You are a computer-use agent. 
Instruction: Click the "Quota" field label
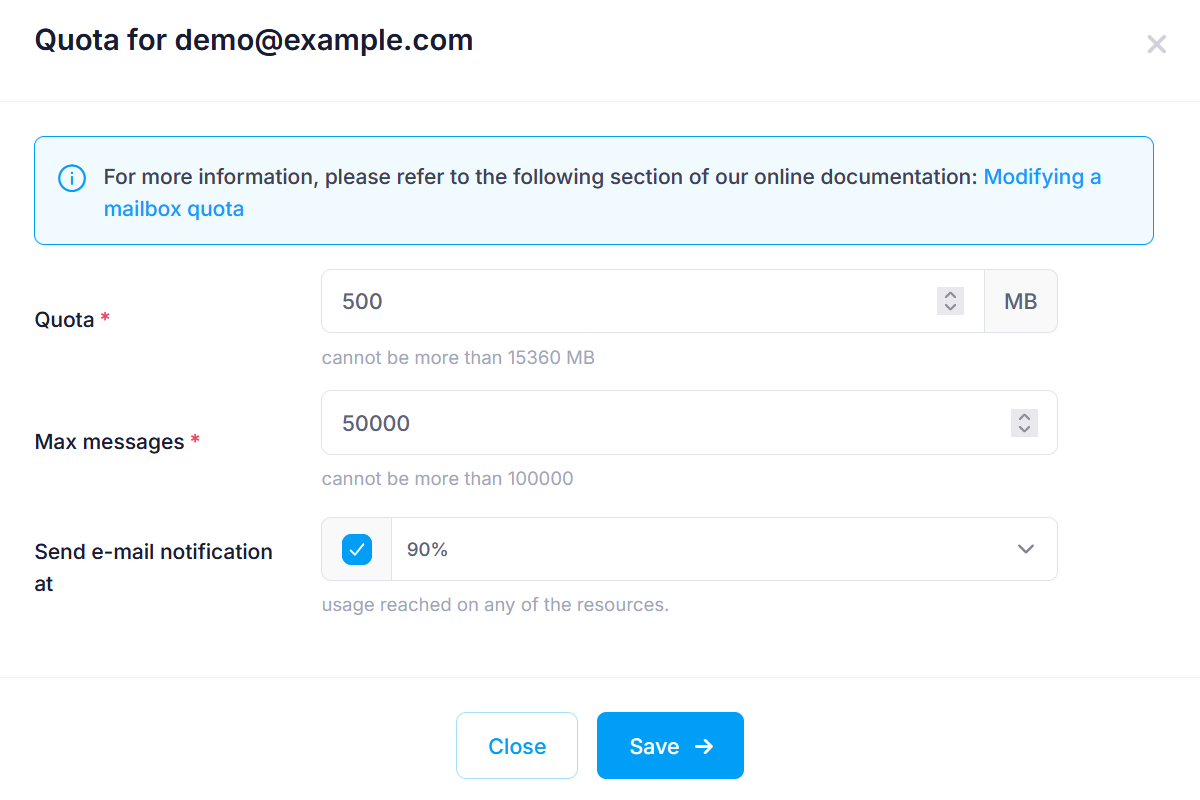pos(65,320)
